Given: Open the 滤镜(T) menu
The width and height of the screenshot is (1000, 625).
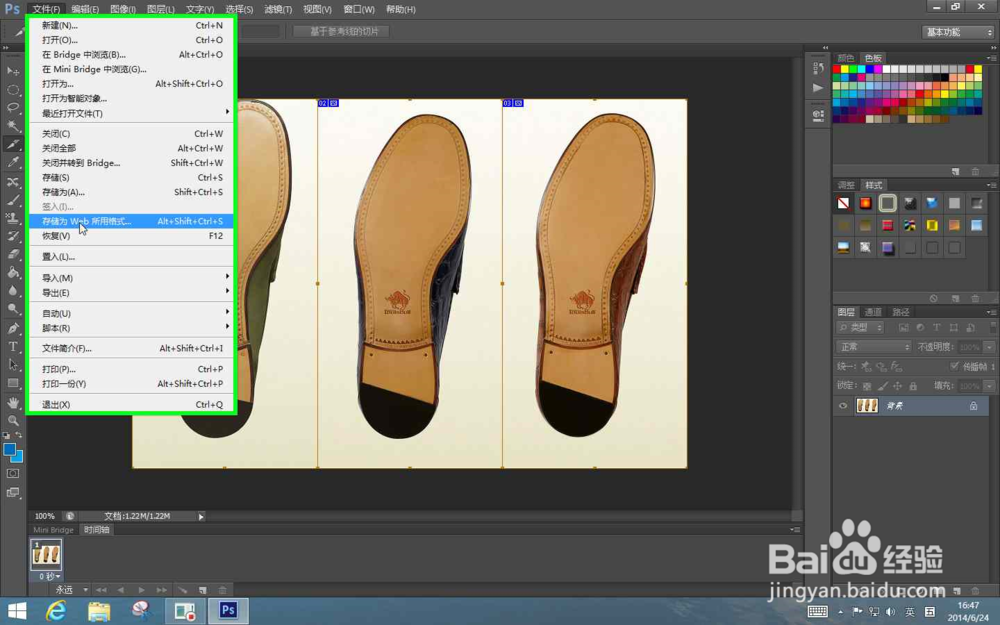Looking at the screenshot, I should [x=278, y=9].
